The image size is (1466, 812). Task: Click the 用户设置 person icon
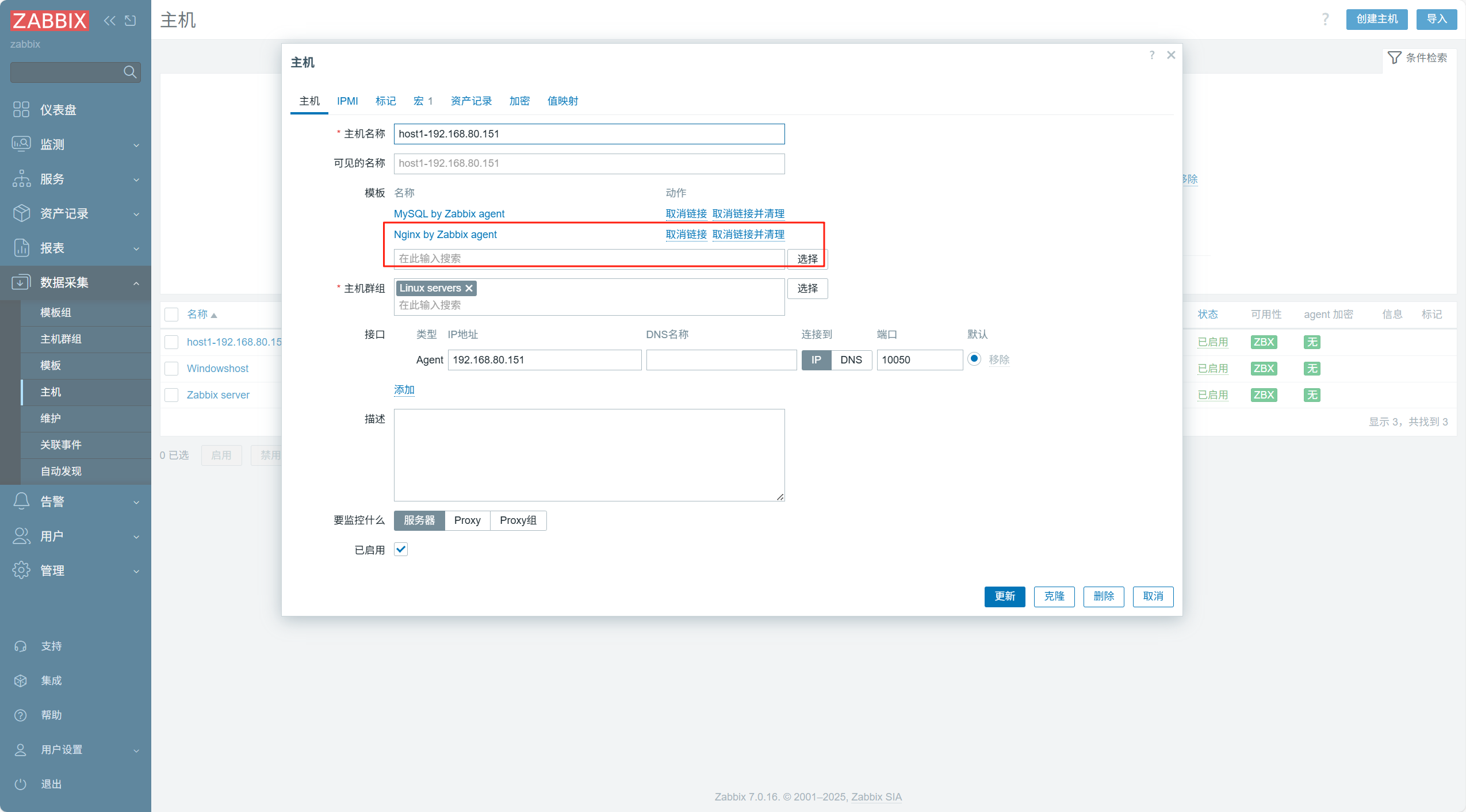pos(21,749)
